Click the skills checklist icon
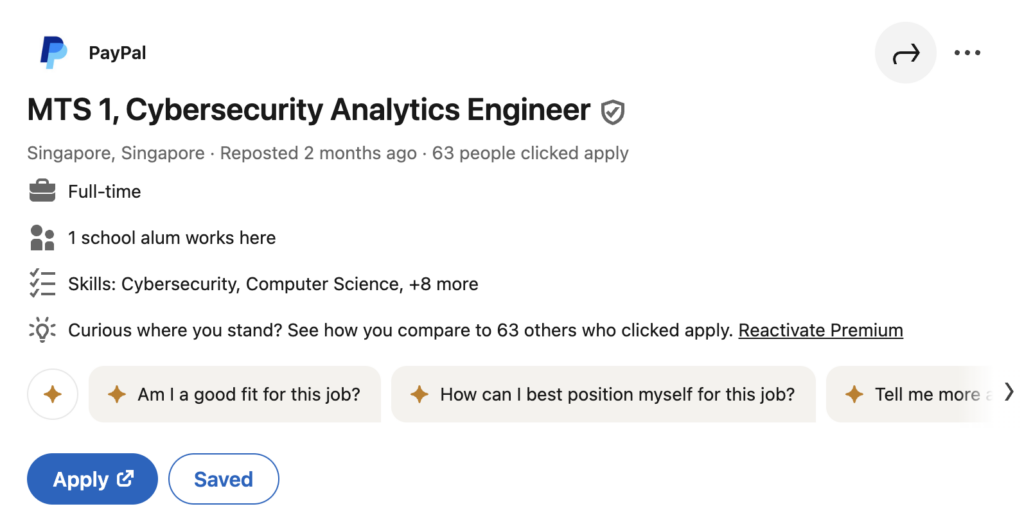The width and height of the screenshot is (1024, 520). coord(42,284)
